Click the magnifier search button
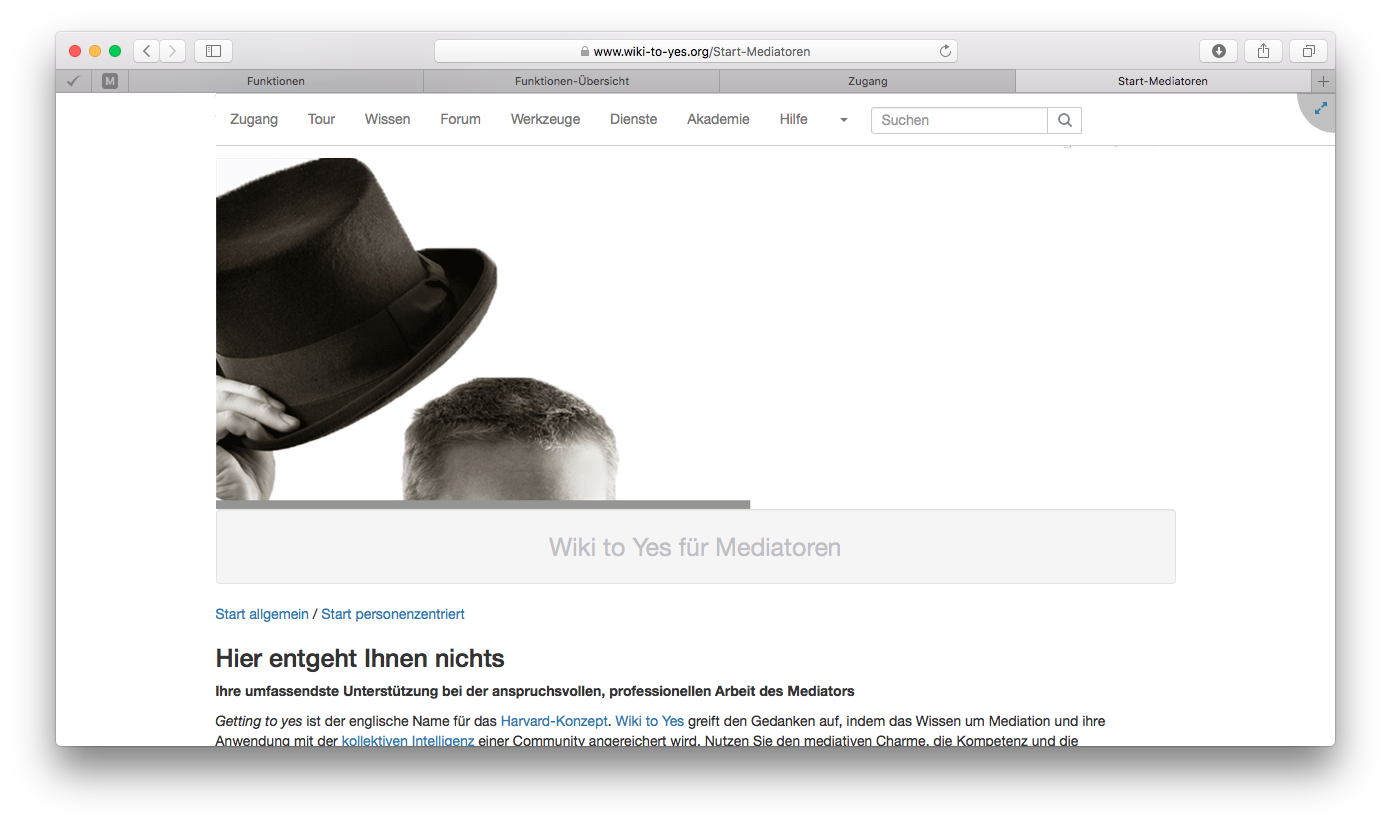The image size is (1391, 826). coord(1064,120)
